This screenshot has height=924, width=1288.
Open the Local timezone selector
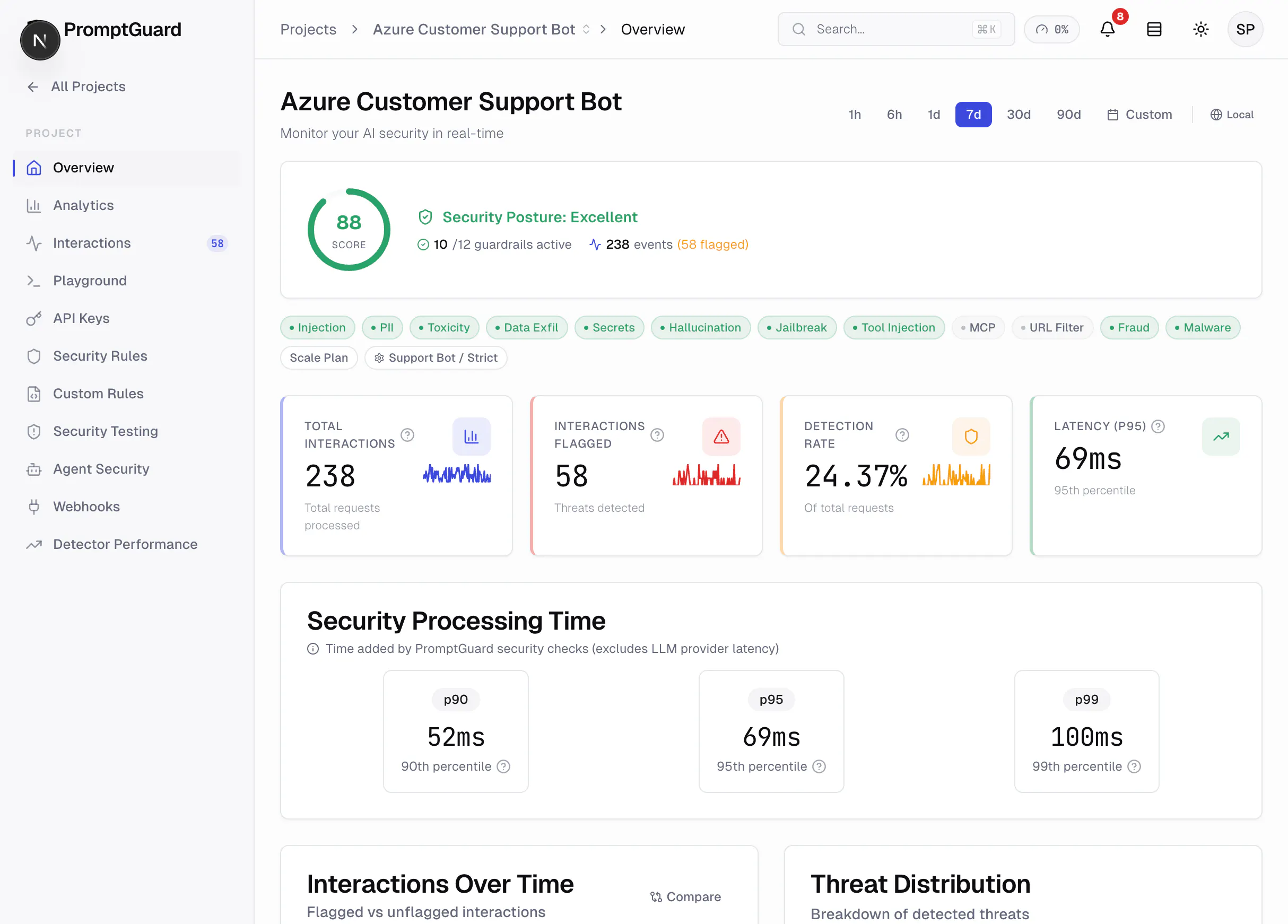(x=1232, y=114)
